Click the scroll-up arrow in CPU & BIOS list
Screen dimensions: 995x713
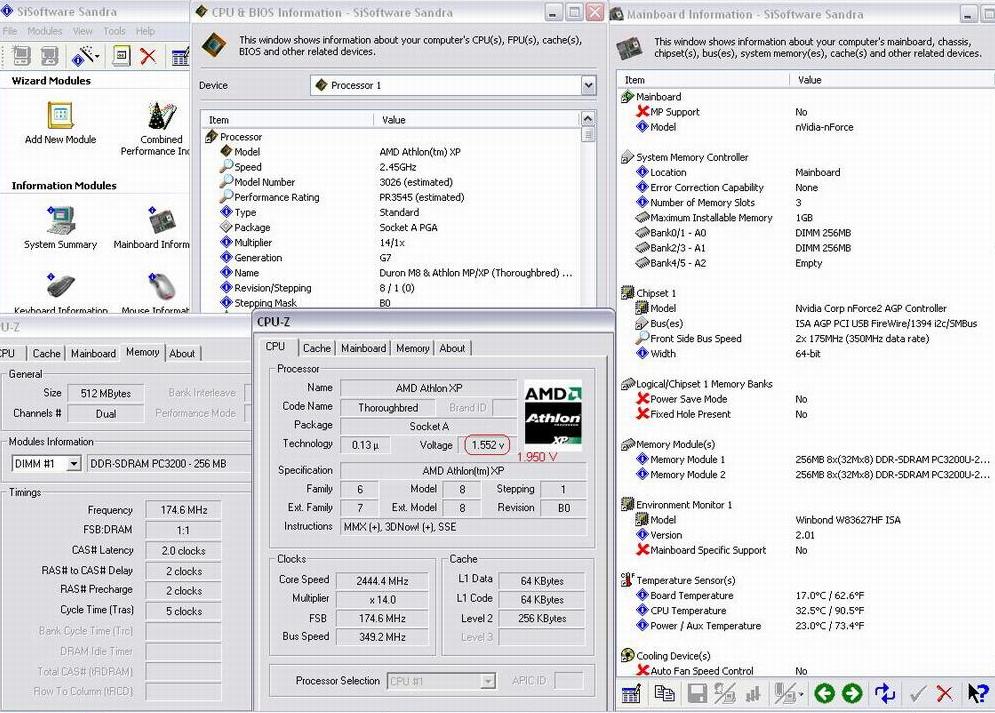(x=588, y=119)
